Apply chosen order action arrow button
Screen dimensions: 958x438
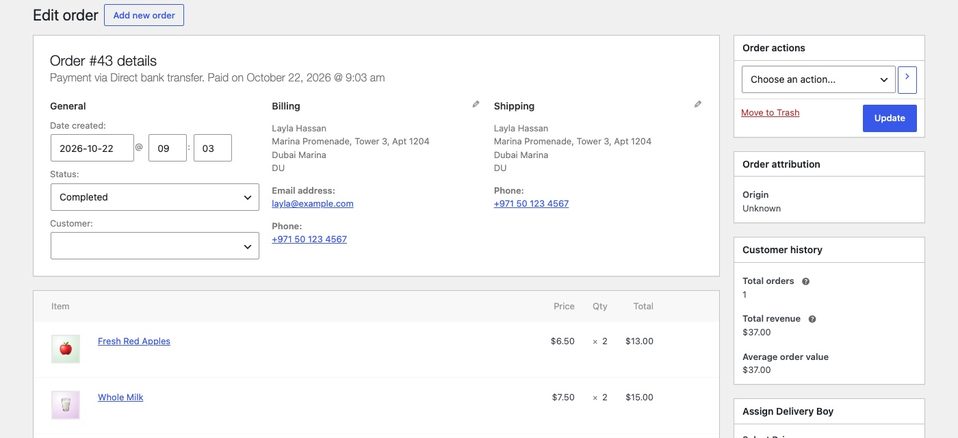click(907, 79)
